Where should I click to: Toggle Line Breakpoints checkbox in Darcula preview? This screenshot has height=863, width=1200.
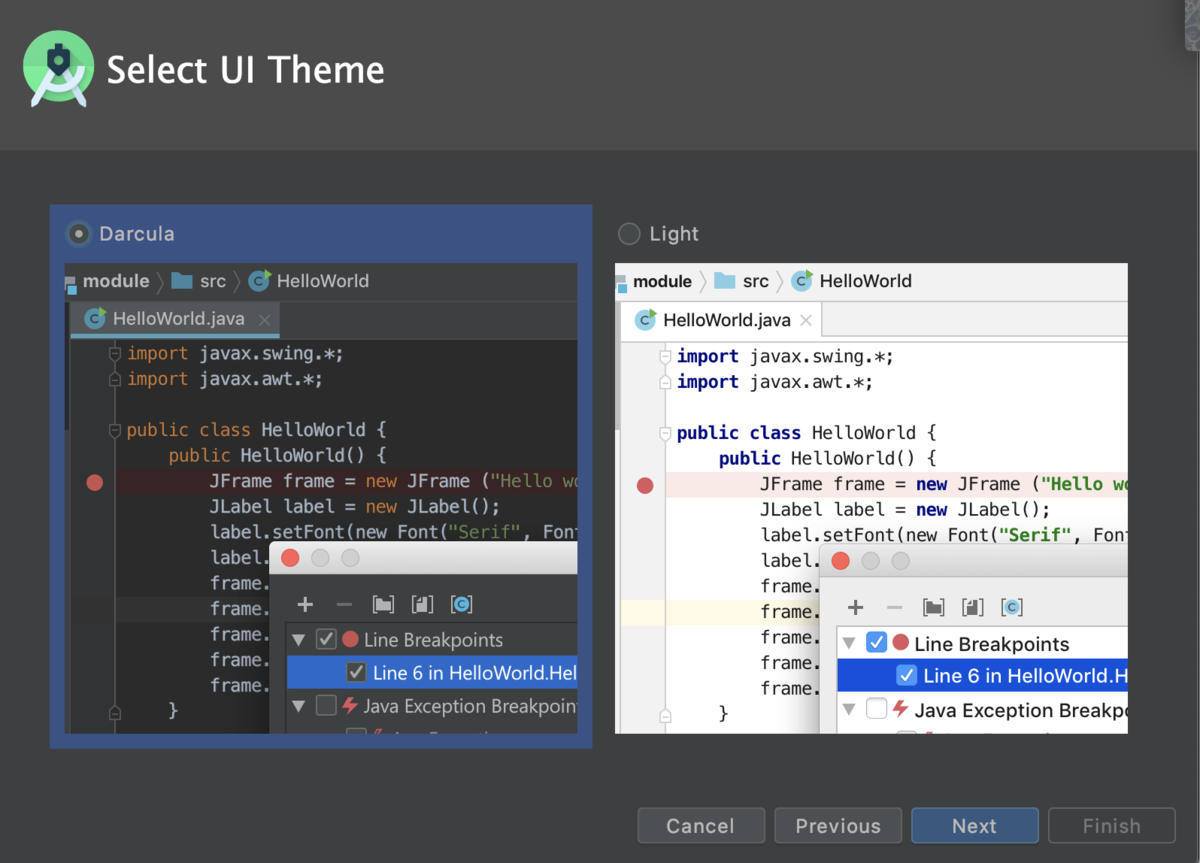pos(326,639)
